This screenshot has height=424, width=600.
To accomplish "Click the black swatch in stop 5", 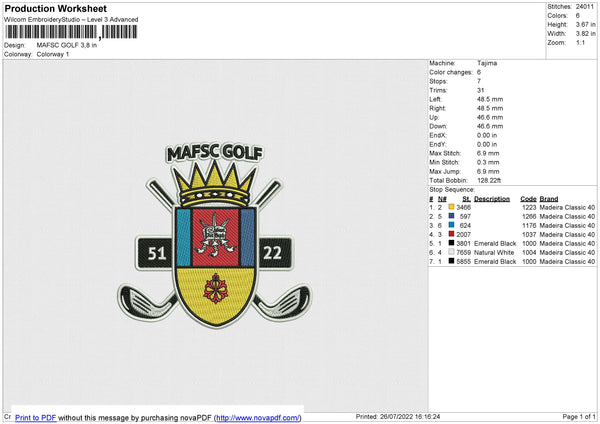I will (452, 243).
